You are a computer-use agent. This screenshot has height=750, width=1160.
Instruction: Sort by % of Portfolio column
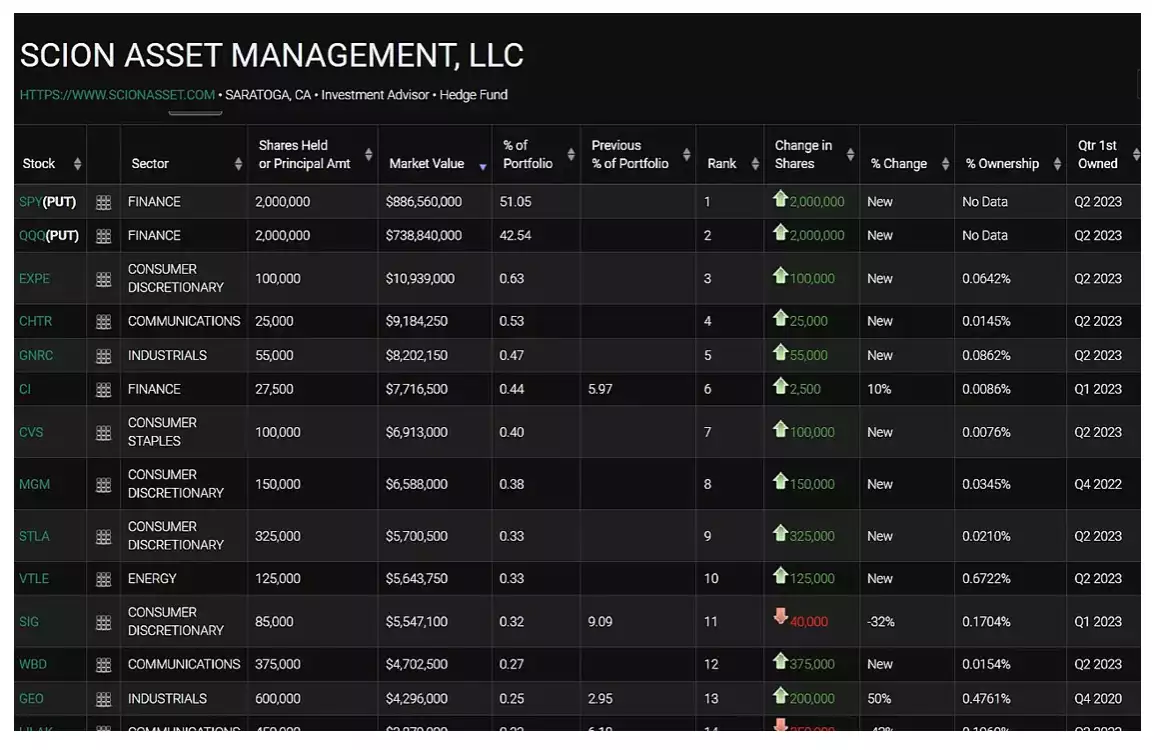pos(528,155)
